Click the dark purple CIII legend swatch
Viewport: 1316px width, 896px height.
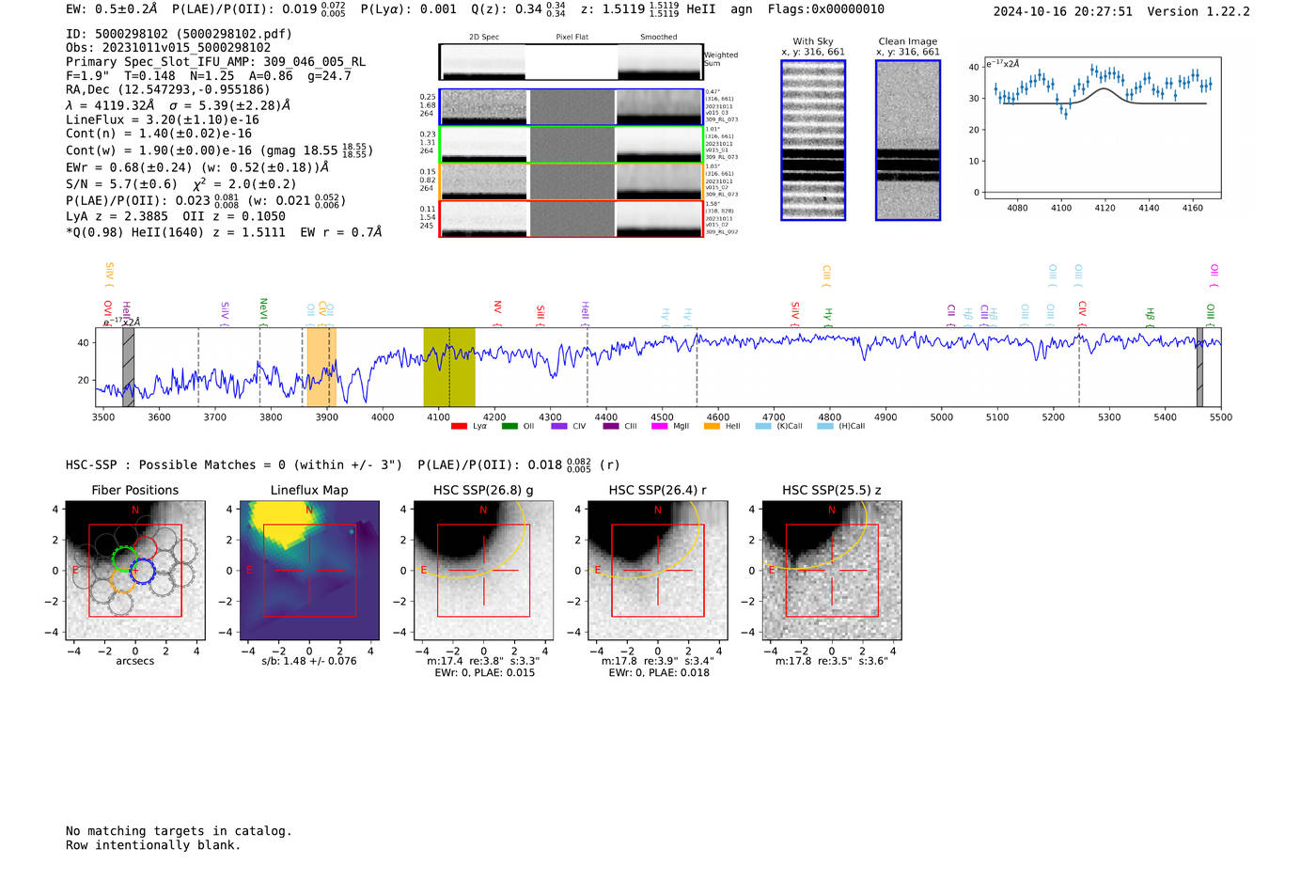[x=611, y=426]
